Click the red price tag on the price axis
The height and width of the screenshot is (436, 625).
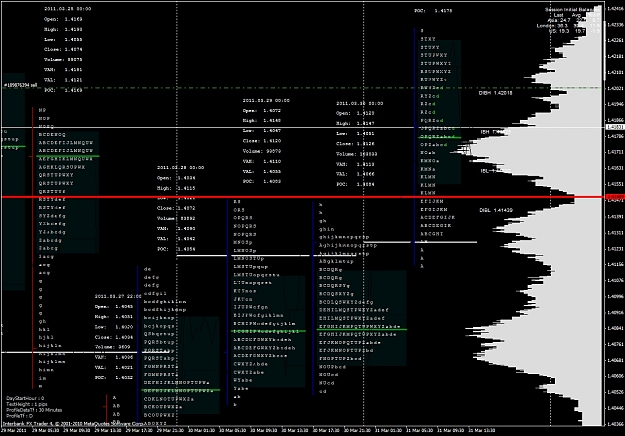tap(615, 197)
